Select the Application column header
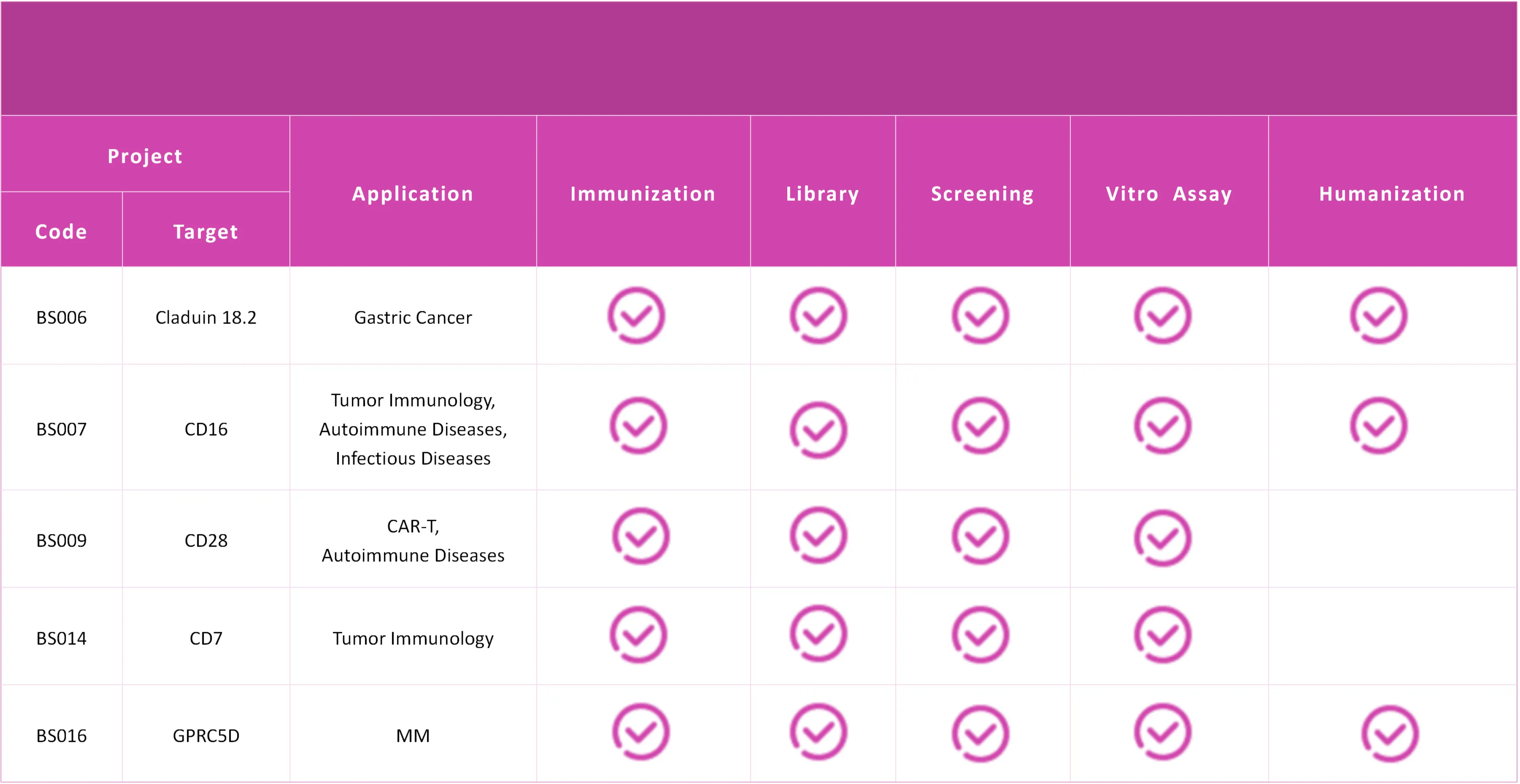 [413, 194]
